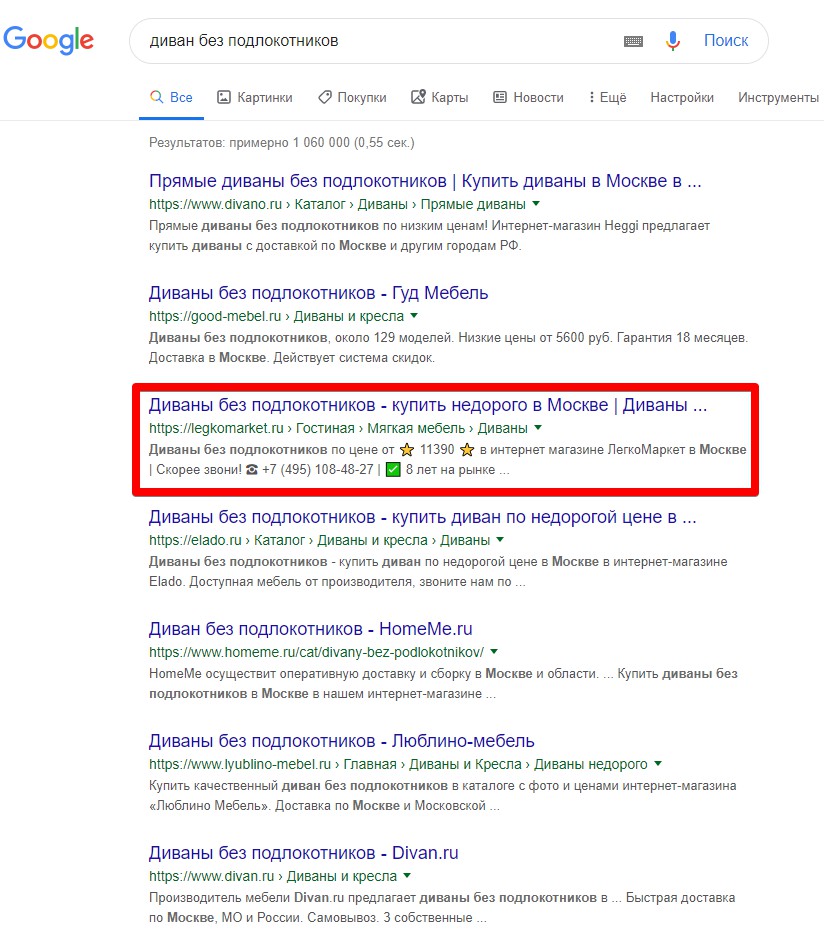Click the phone number +7 (495) 108-48-27
This screenshot has width=824, height=932.
tap(317, 470)
